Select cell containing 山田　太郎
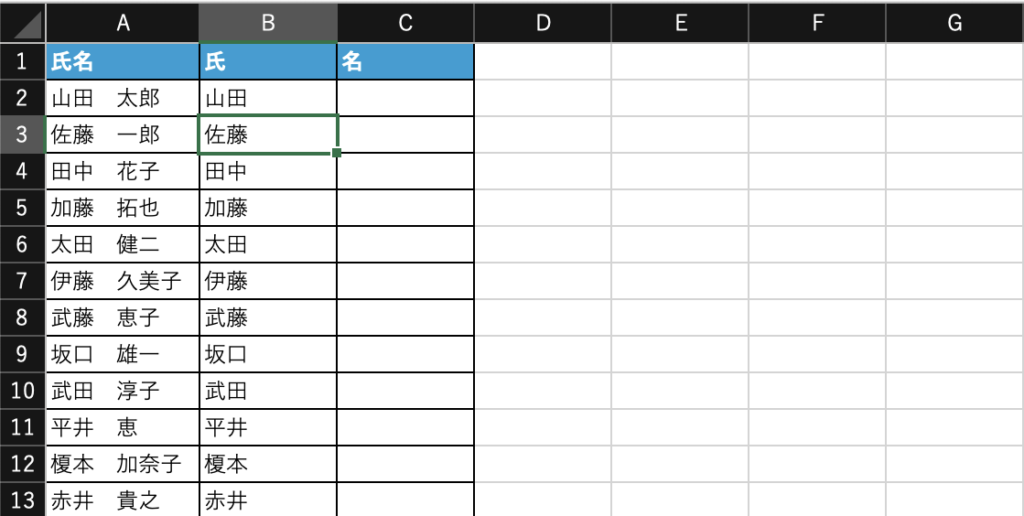 click(123, 98)
